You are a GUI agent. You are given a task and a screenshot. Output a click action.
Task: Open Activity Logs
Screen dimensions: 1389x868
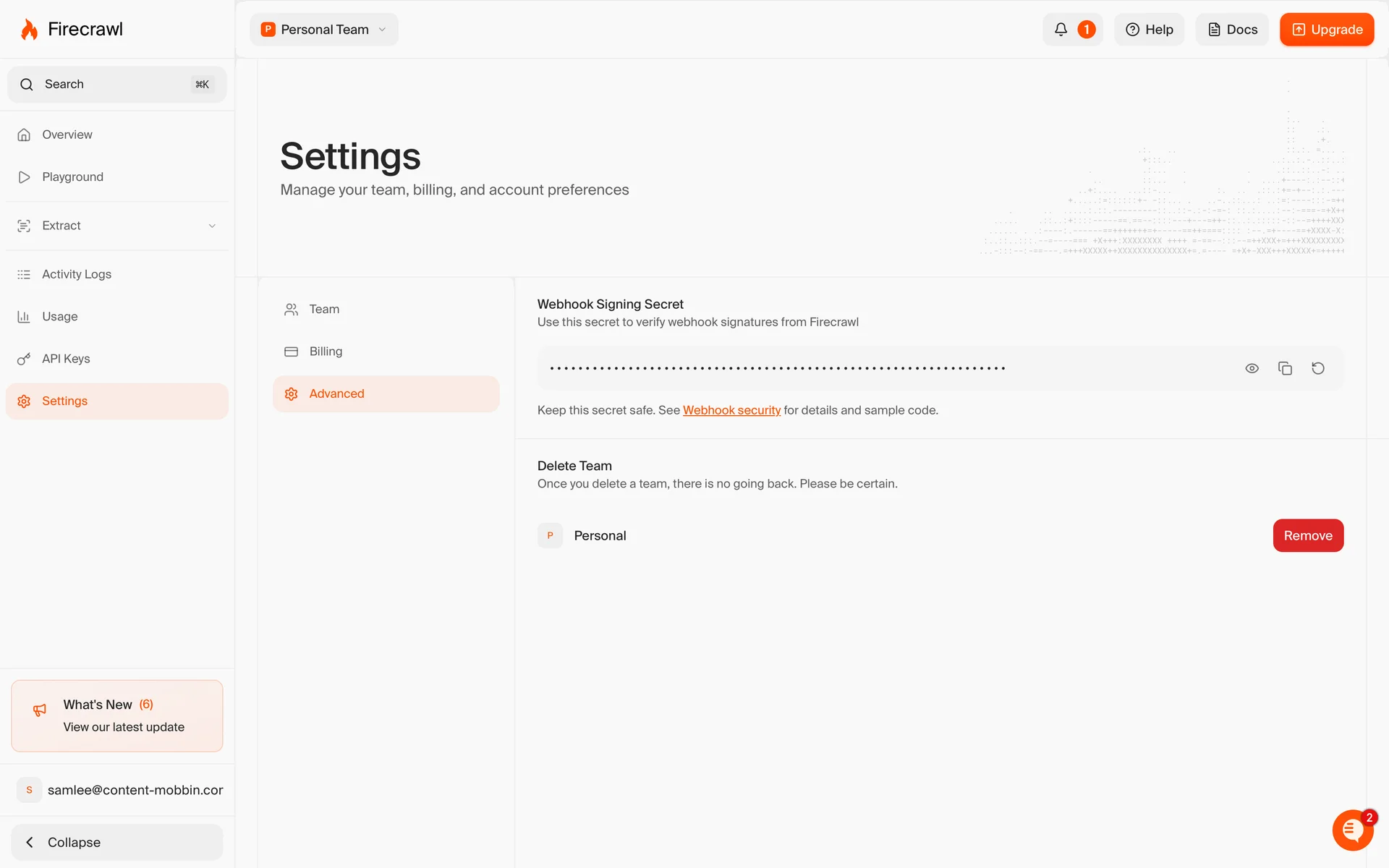[x=76, y=274]
